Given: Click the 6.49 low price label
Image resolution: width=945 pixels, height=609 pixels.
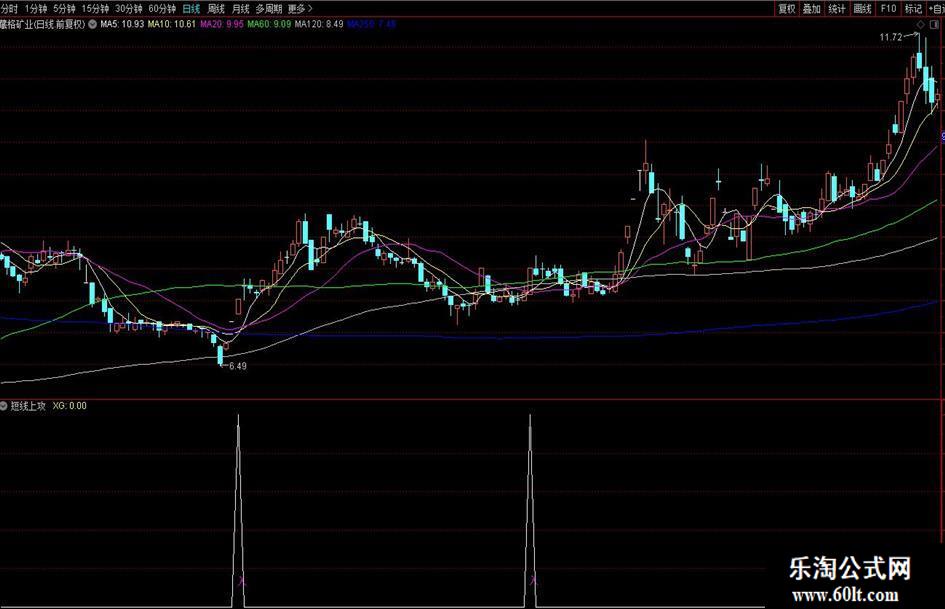Looking at the screenshot, I should 237,365.
